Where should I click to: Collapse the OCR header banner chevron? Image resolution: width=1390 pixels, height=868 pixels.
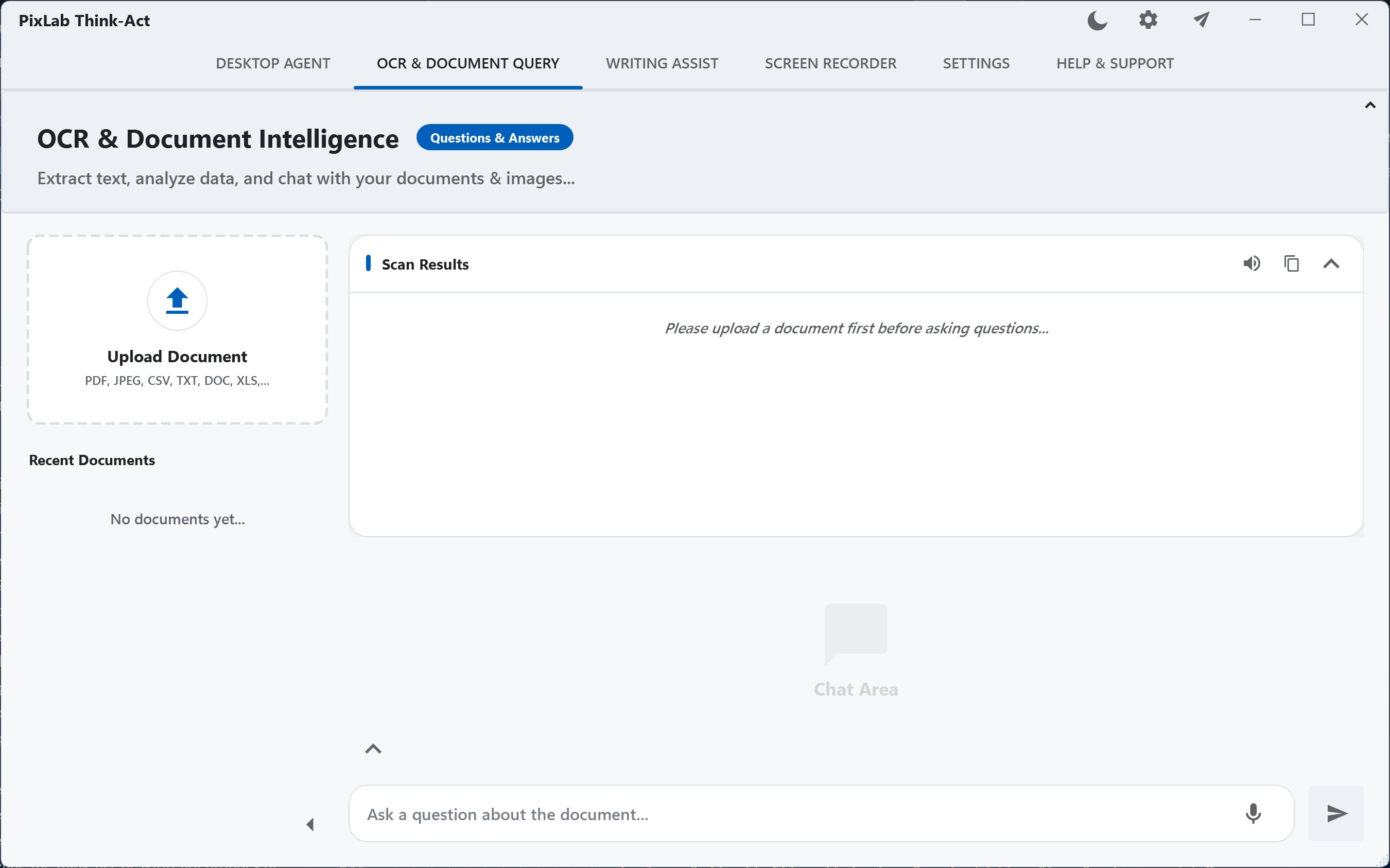(x=1370, y=105)
